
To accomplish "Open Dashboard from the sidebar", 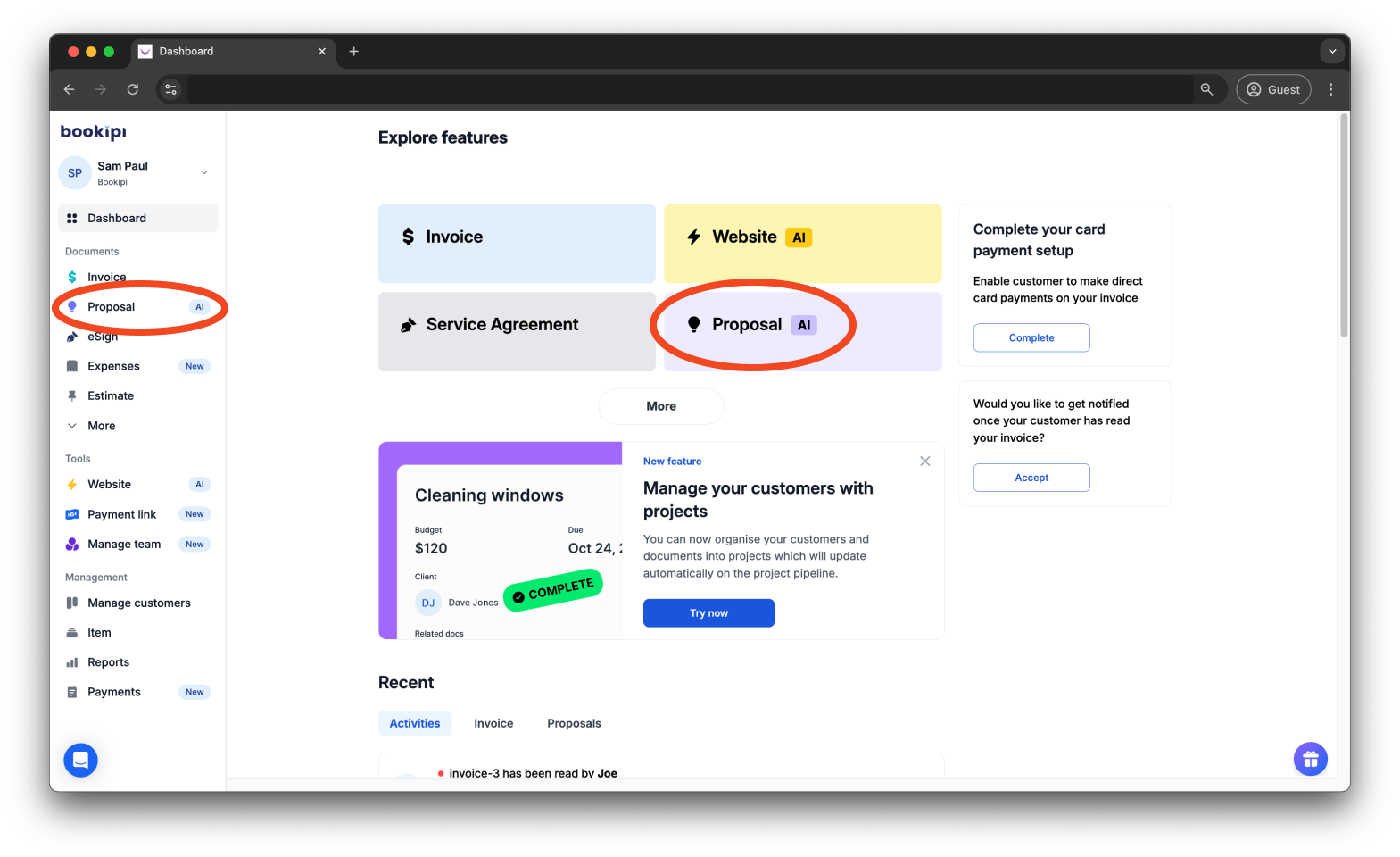I will pos(138,219).
